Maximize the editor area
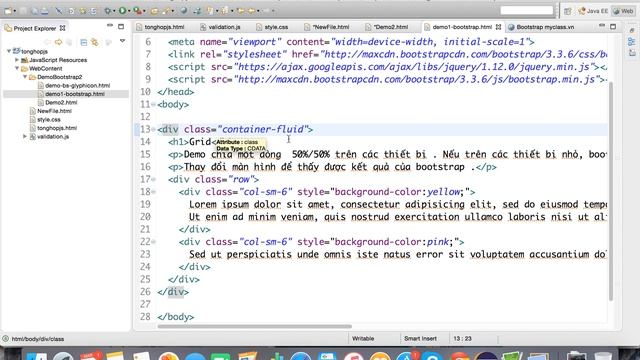Image resolution: width=640 pixels, height=360 pixels. [613, 27]
